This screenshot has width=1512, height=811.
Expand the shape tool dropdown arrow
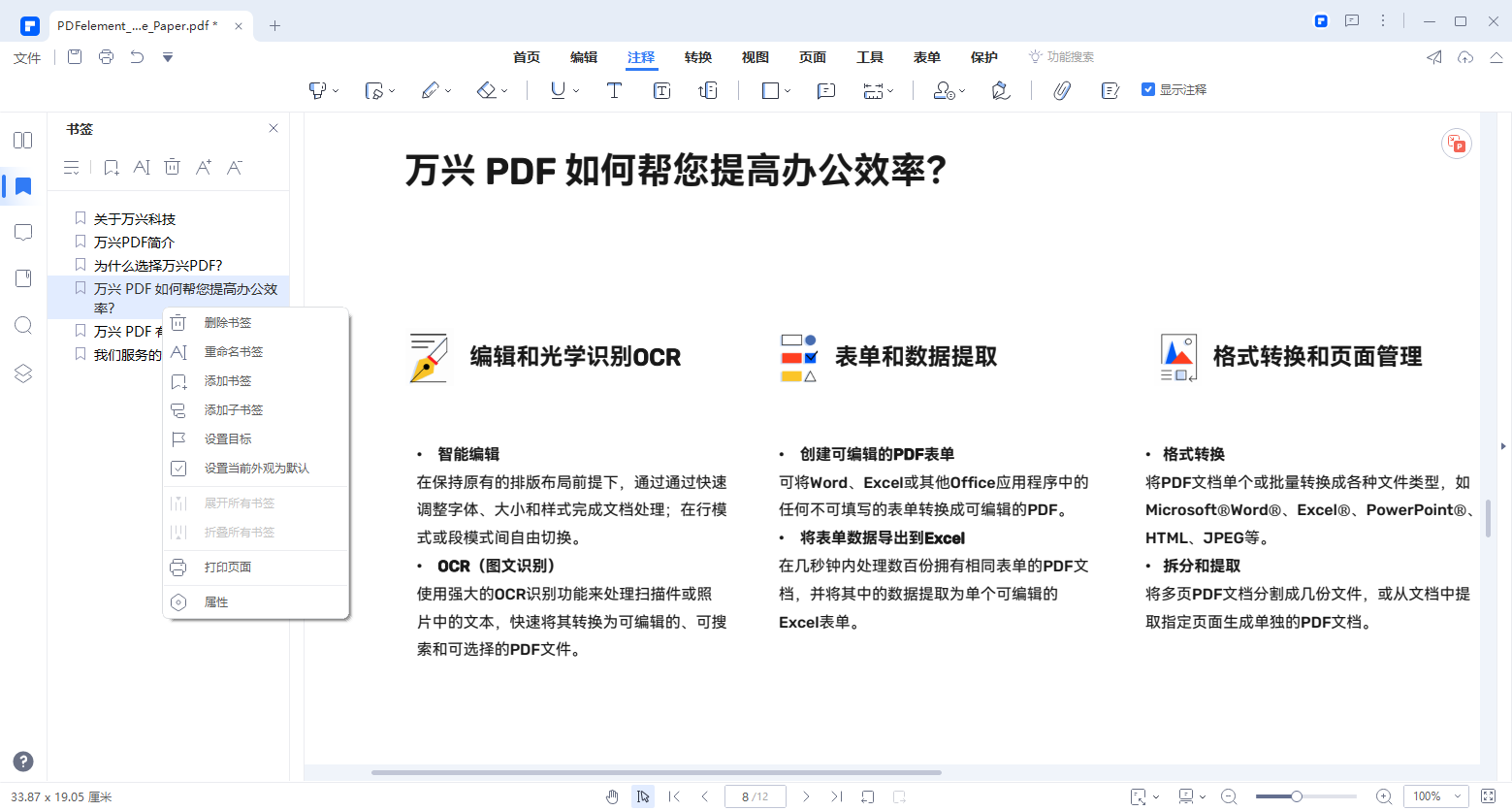click(786, 89)
